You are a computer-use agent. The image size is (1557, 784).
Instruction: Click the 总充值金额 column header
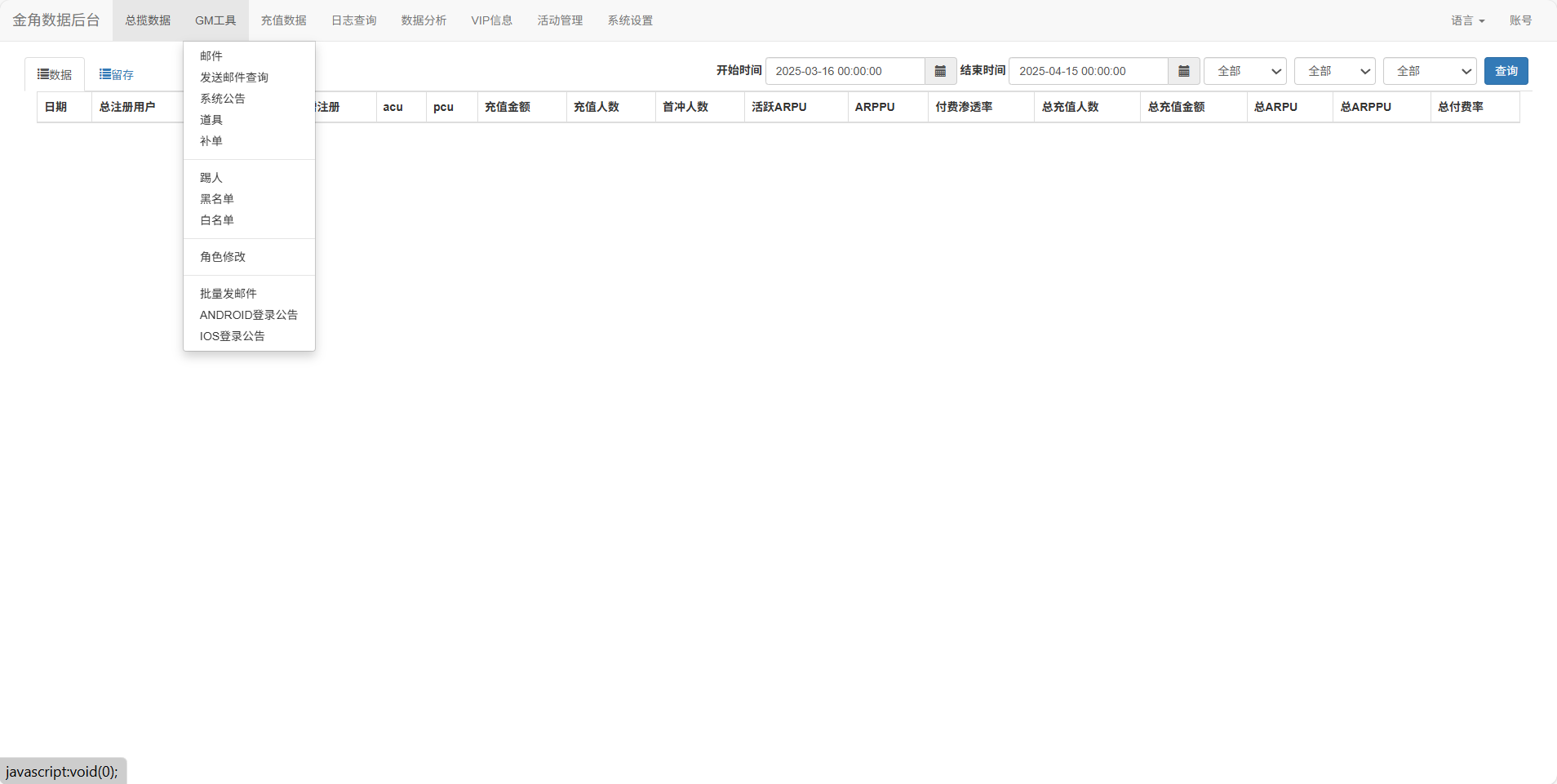click(1193, 107)
